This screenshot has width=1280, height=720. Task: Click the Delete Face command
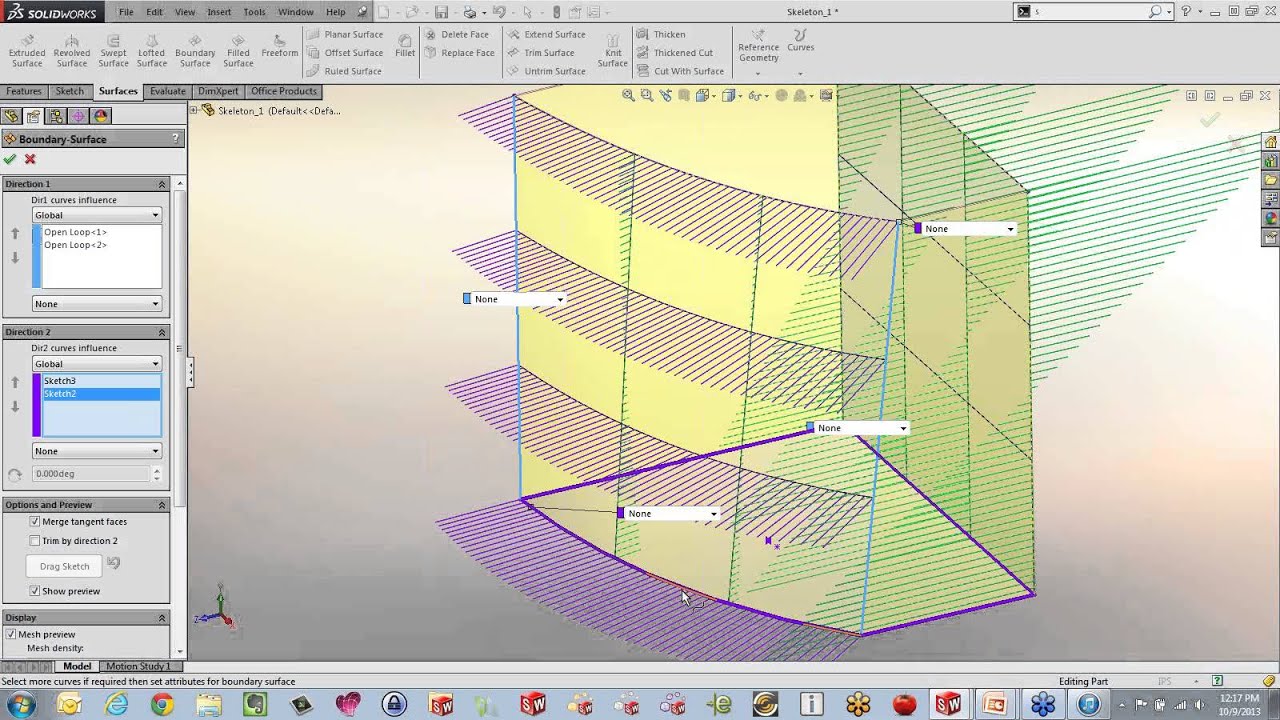pyautogui.click(x=458, y=34)
